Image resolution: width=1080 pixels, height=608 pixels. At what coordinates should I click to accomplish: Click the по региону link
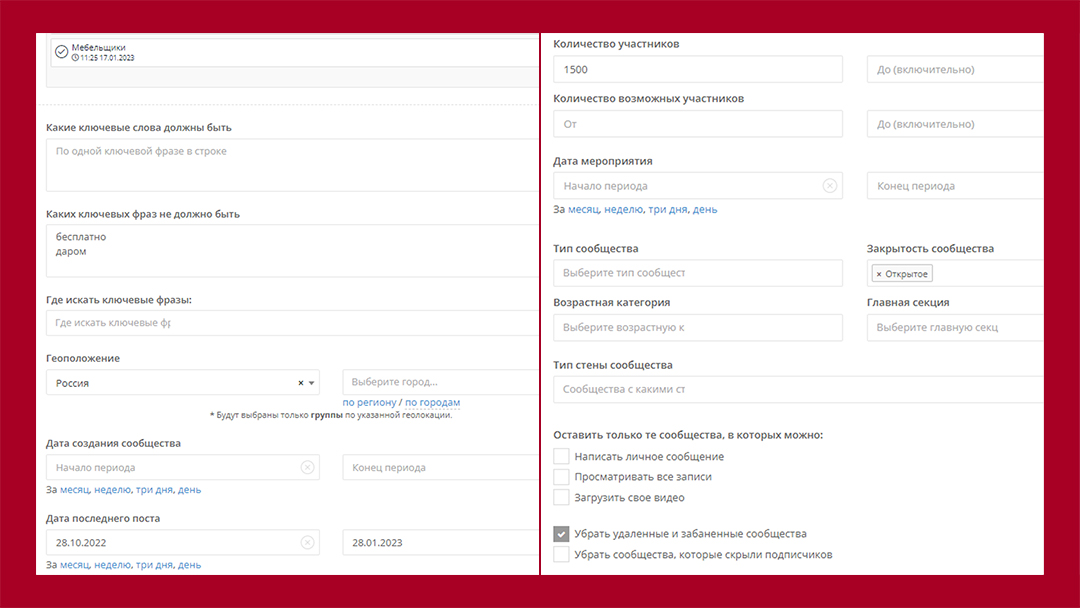click(369, 402)
